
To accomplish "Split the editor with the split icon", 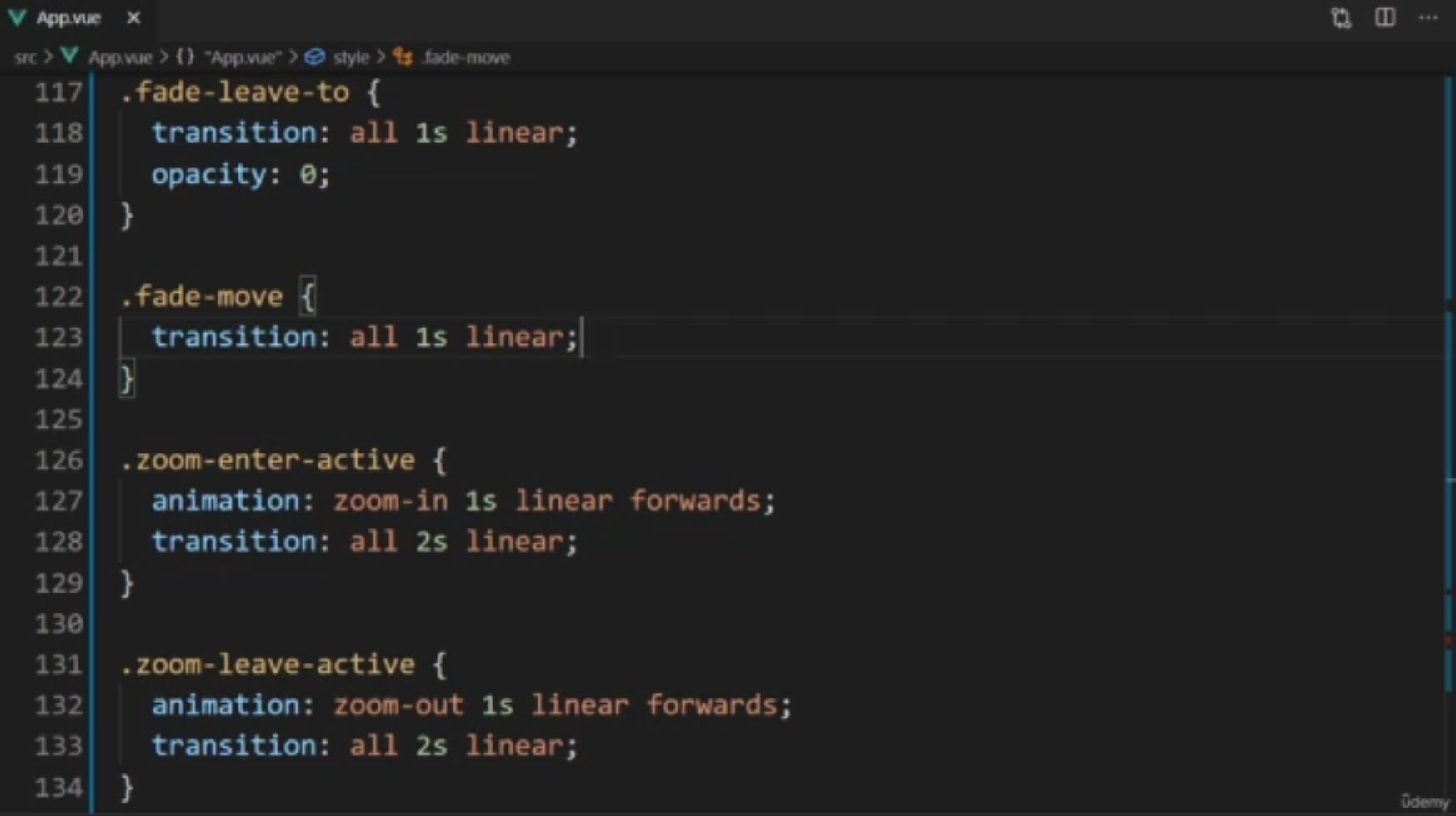I will (1384, 18).
